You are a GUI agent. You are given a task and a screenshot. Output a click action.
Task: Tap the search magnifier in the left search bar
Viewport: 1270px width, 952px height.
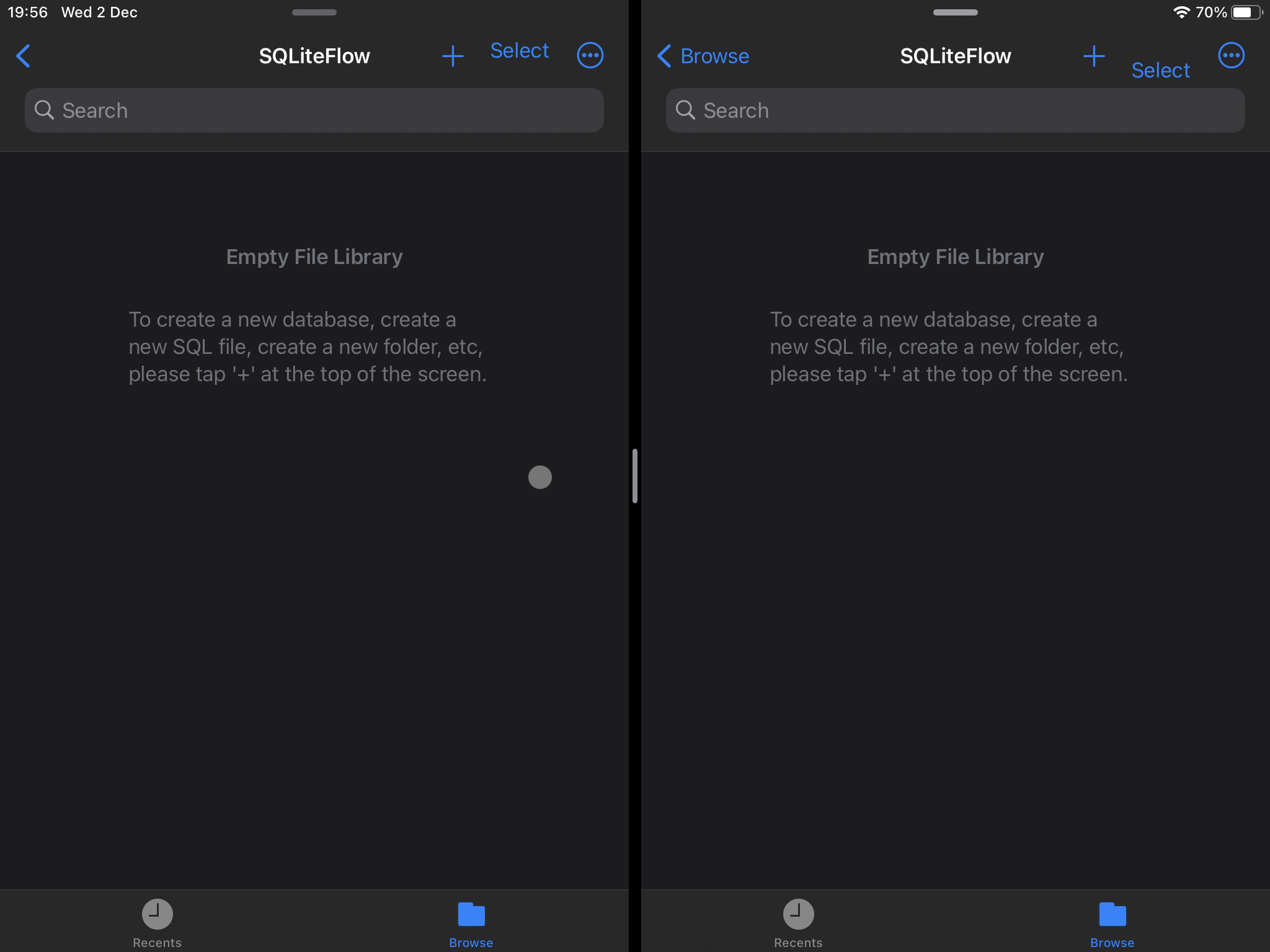pyautogui.click(x=44, y=110)
